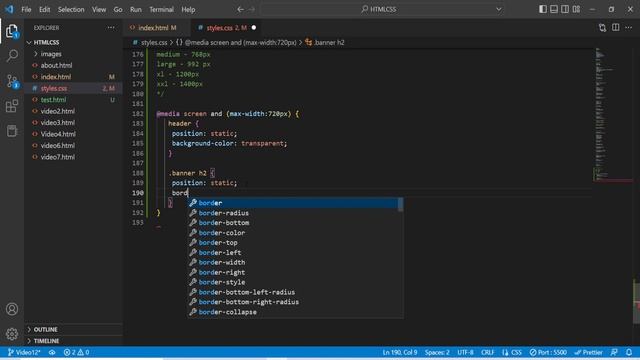Screen dimensions: 640x360
Task: Open Customize Layout icon
Action: click(x=576, y=9)
